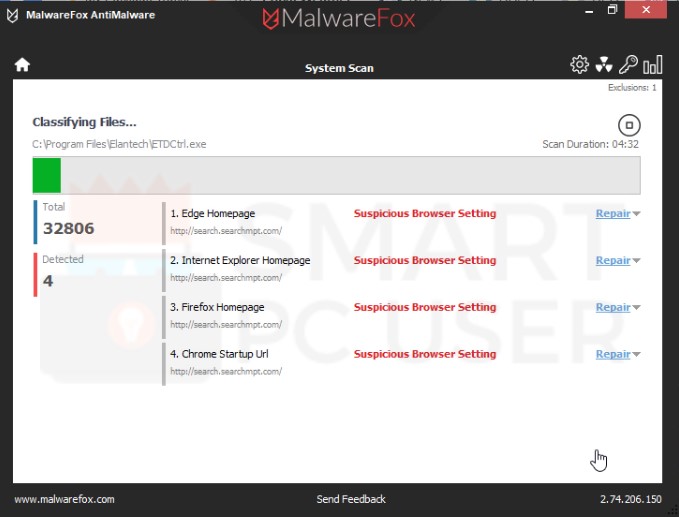This screenshot has height=517, width=679.
Task: Open www.malwarefox.com website link
Action: [x=65, y=499]
